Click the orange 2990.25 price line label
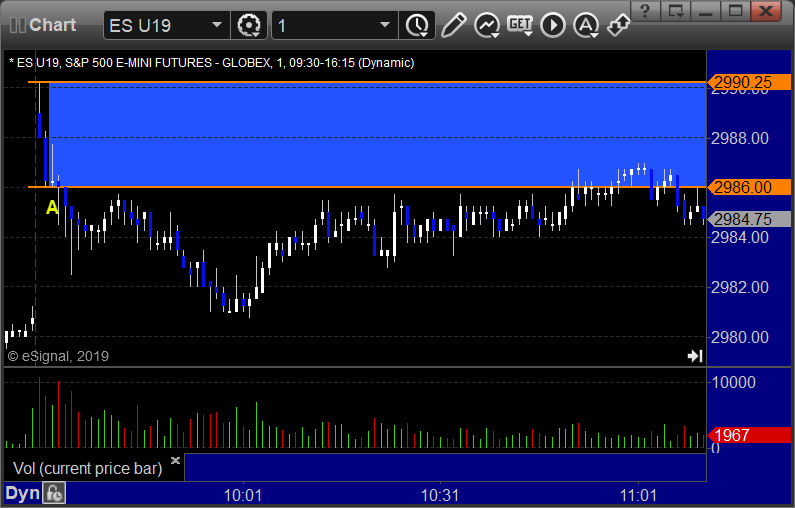The width and height of the screenshot is (795, 508). 749,82
